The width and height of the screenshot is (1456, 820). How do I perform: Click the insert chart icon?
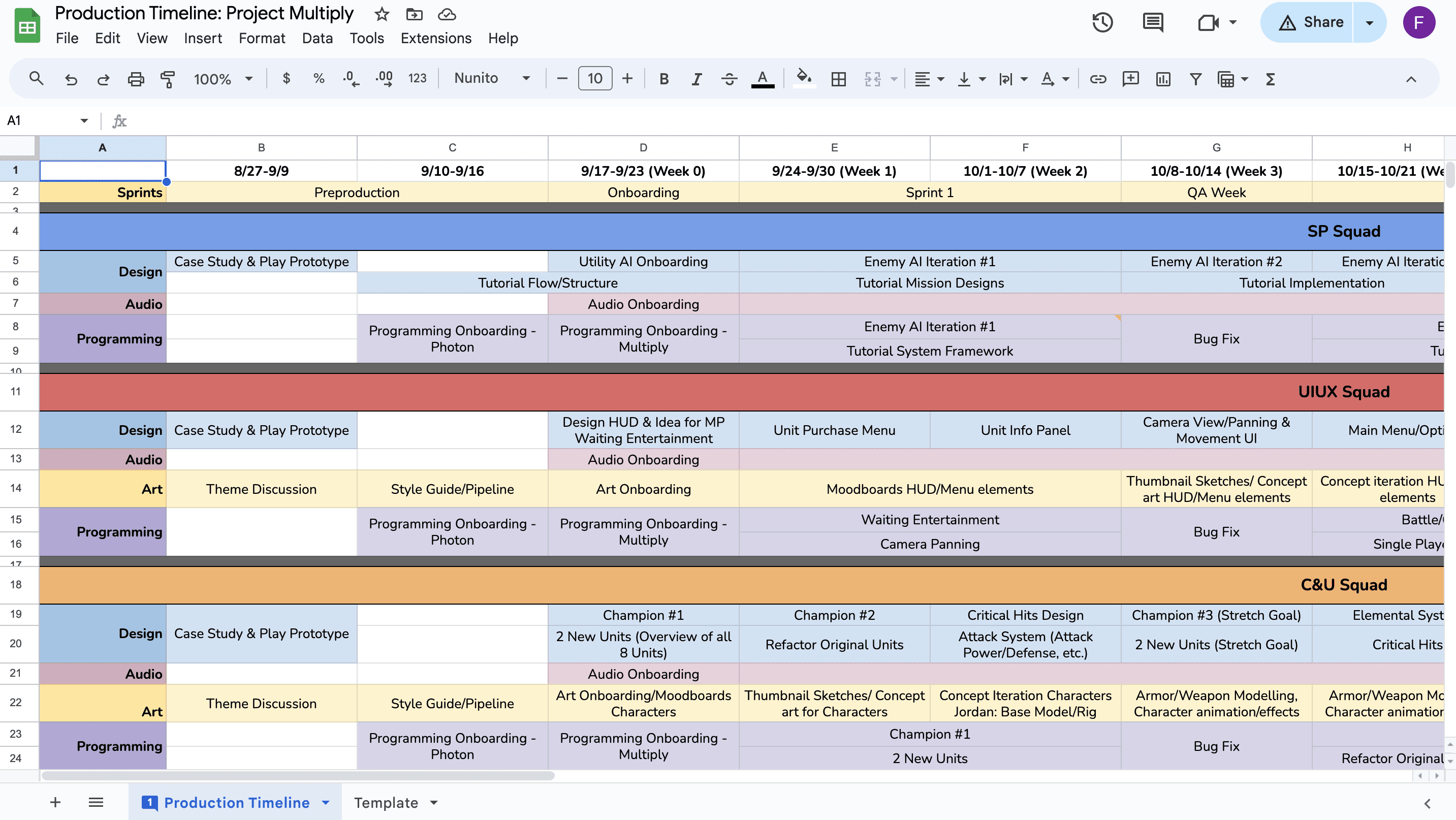(x=1163, y=79)
